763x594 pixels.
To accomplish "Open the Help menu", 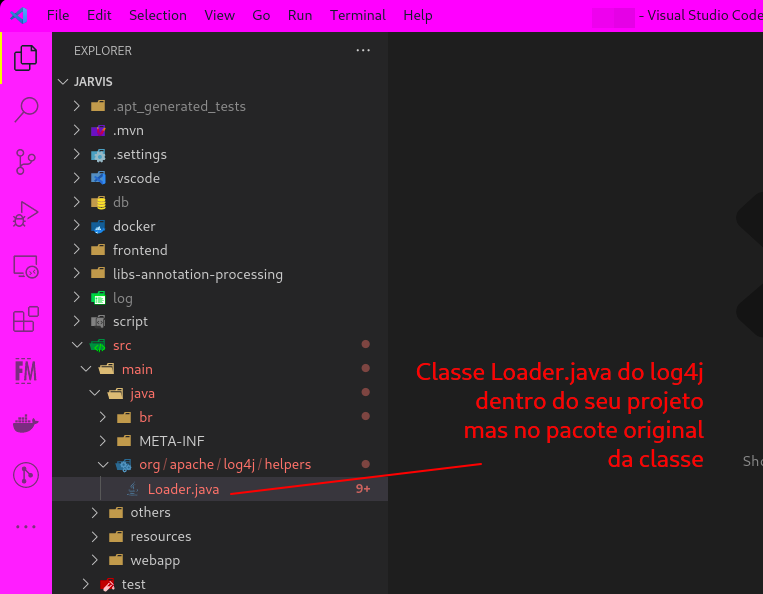I will pos(418,15).
